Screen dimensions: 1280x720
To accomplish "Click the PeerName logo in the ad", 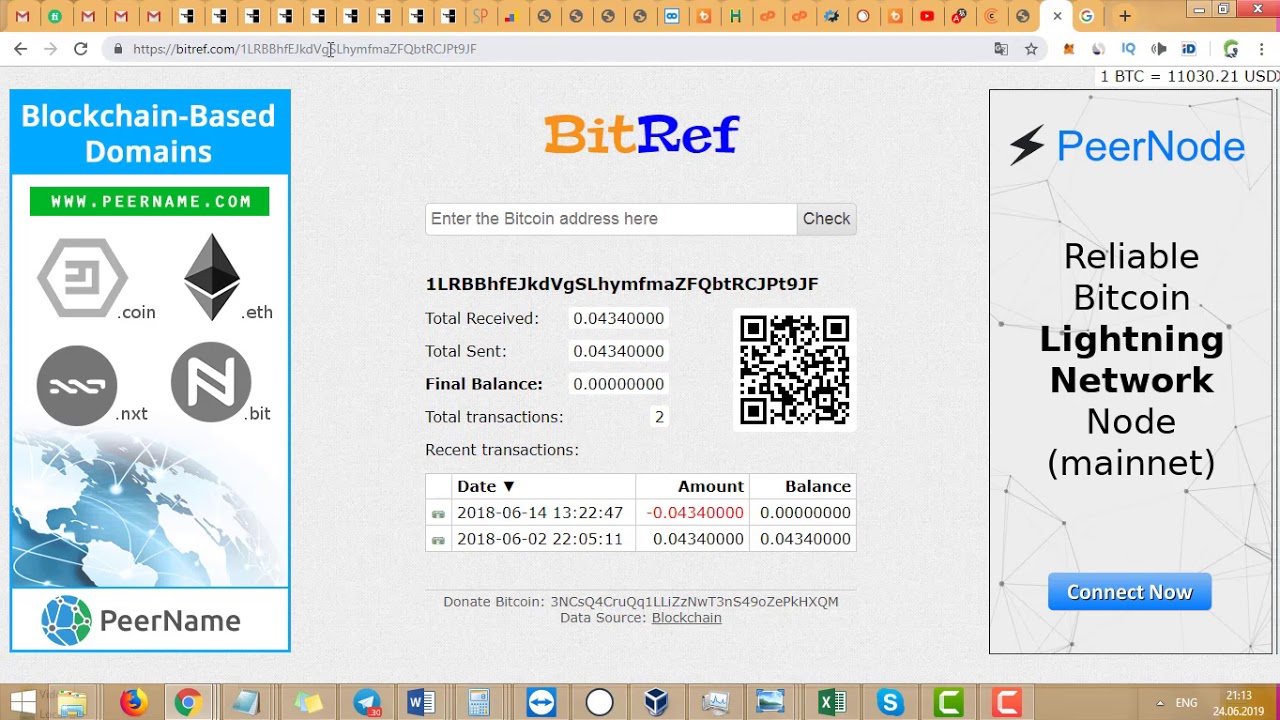I will (141, 620).
